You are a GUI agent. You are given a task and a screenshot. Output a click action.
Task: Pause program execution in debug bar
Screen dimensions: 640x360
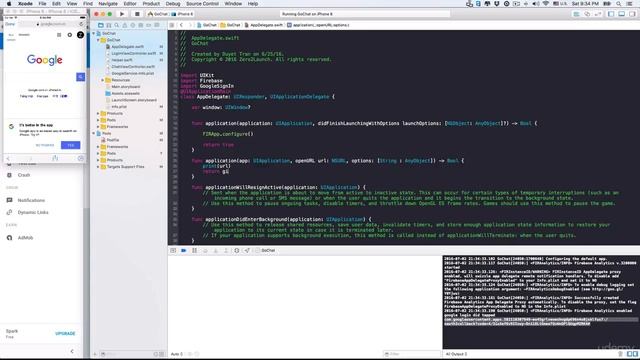click(x=194, y=250)
